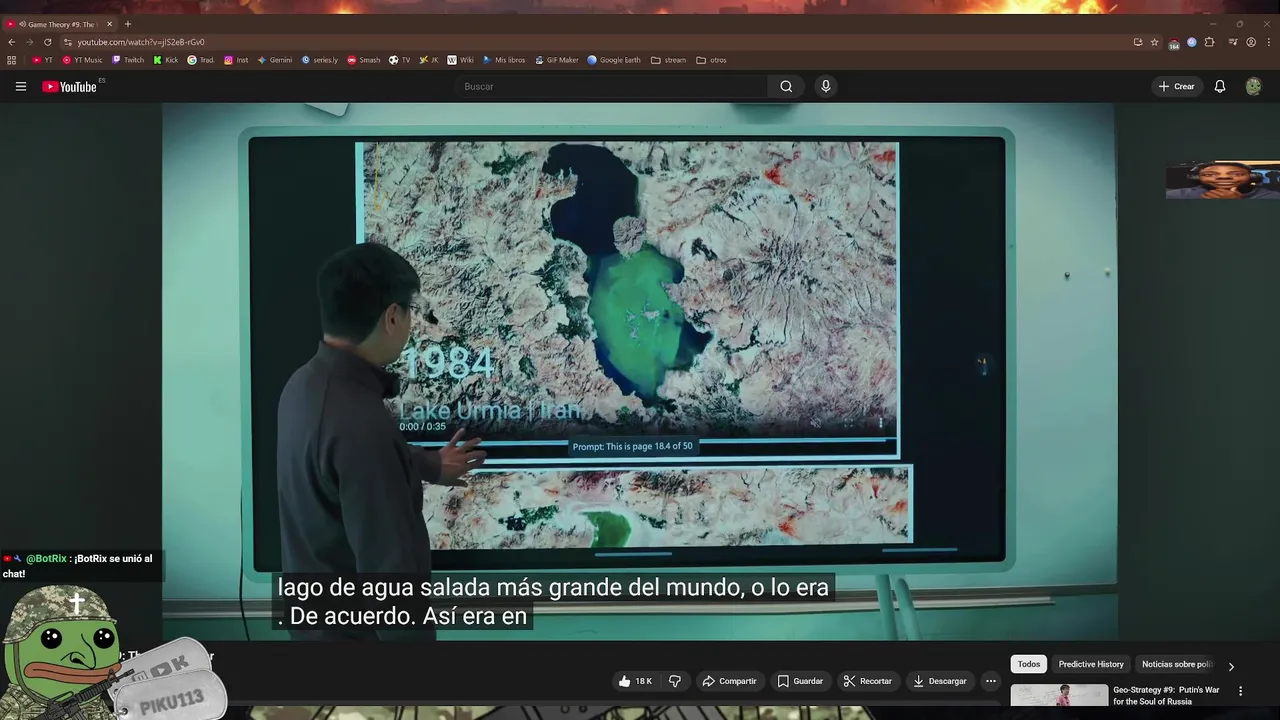Bookmark this page with the star icon

click(x=1154, y=42)
